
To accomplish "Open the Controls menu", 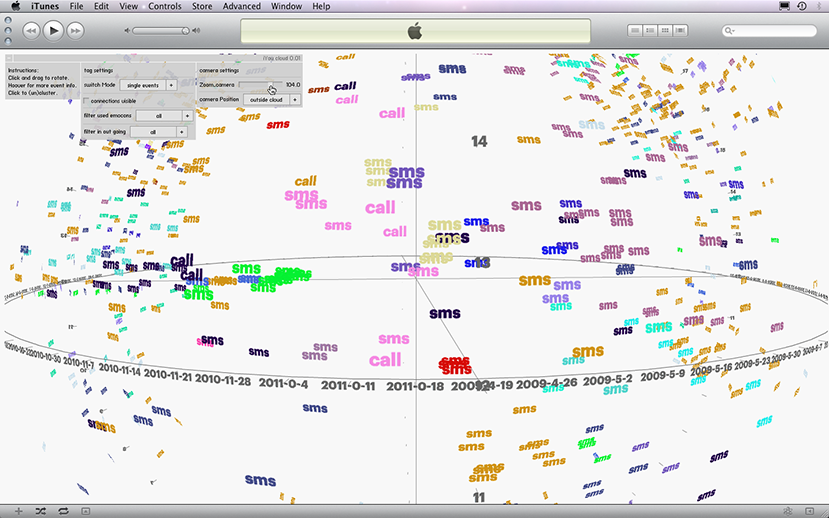I will point(165,6).
